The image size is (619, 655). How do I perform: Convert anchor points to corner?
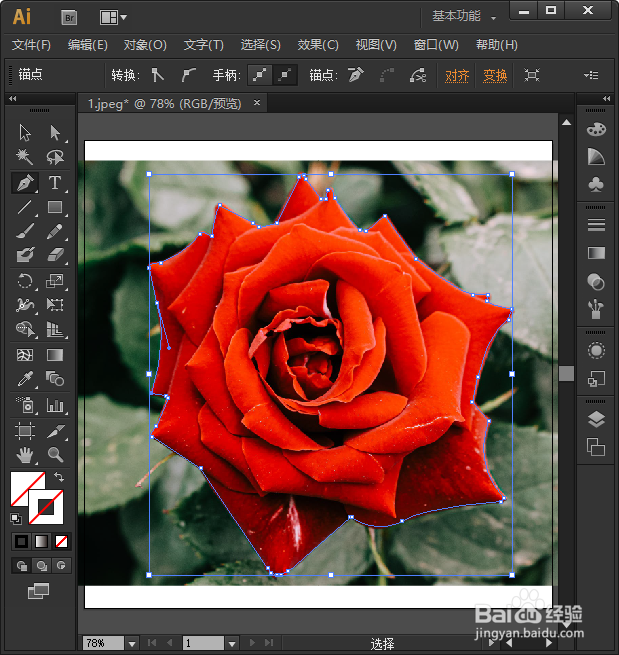click(157, 75)
